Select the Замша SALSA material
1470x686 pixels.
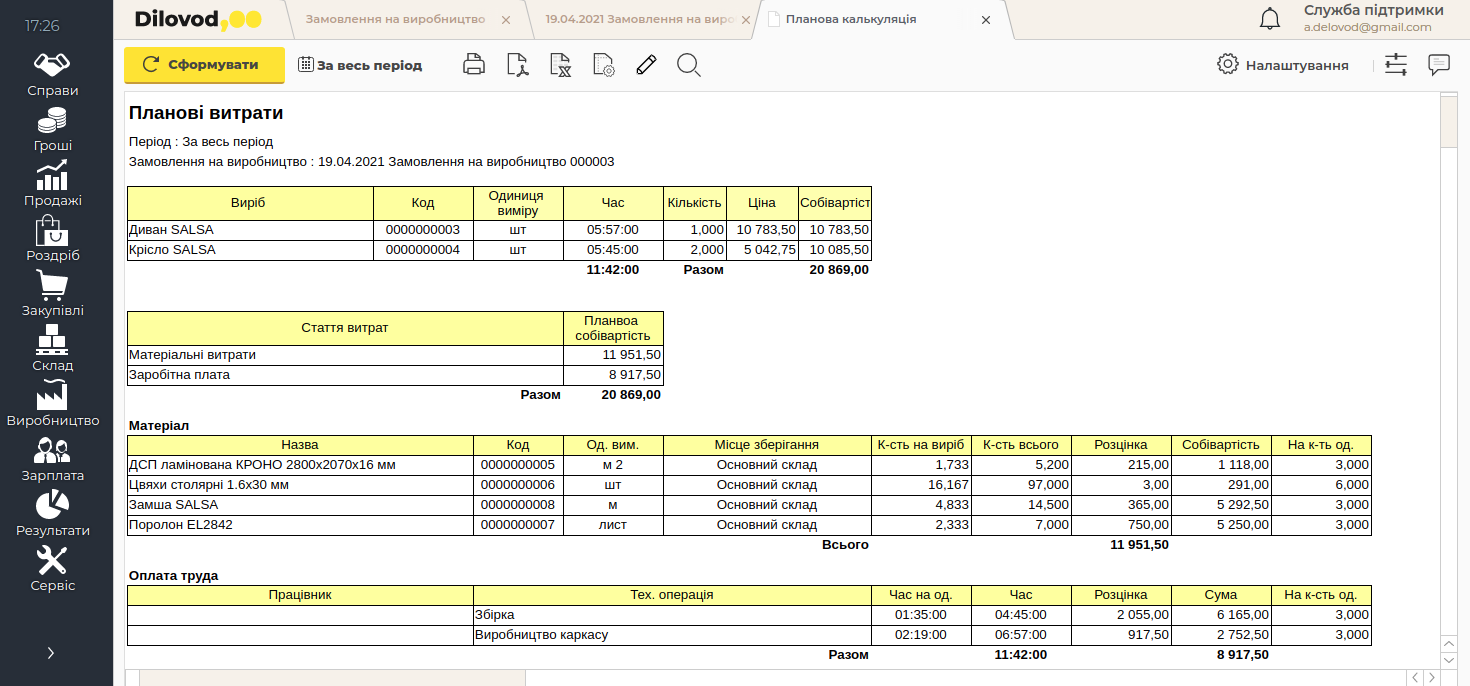click(x=300, y=505)
